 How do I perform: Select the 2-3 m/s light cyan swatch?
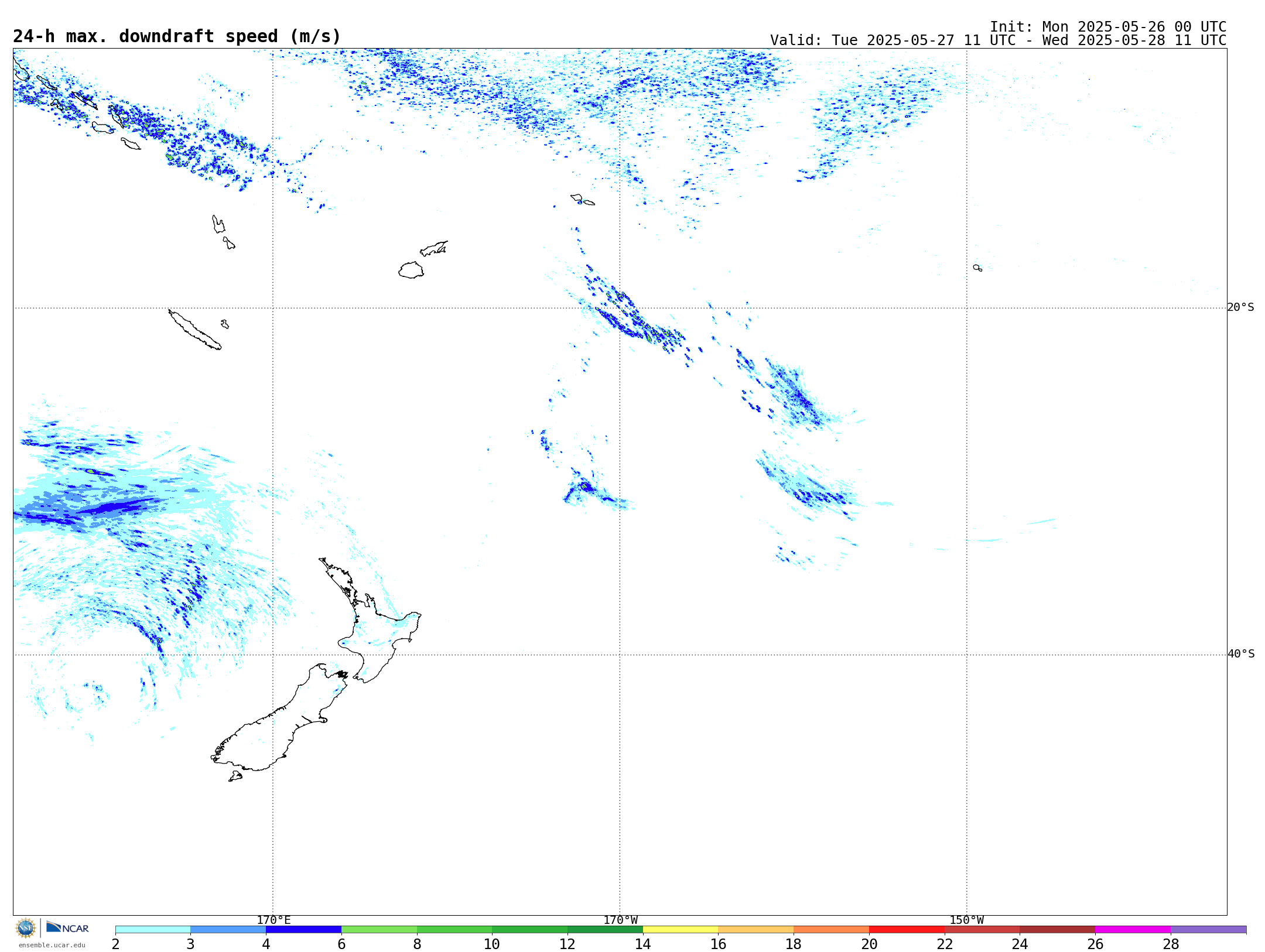pos(153,930)
